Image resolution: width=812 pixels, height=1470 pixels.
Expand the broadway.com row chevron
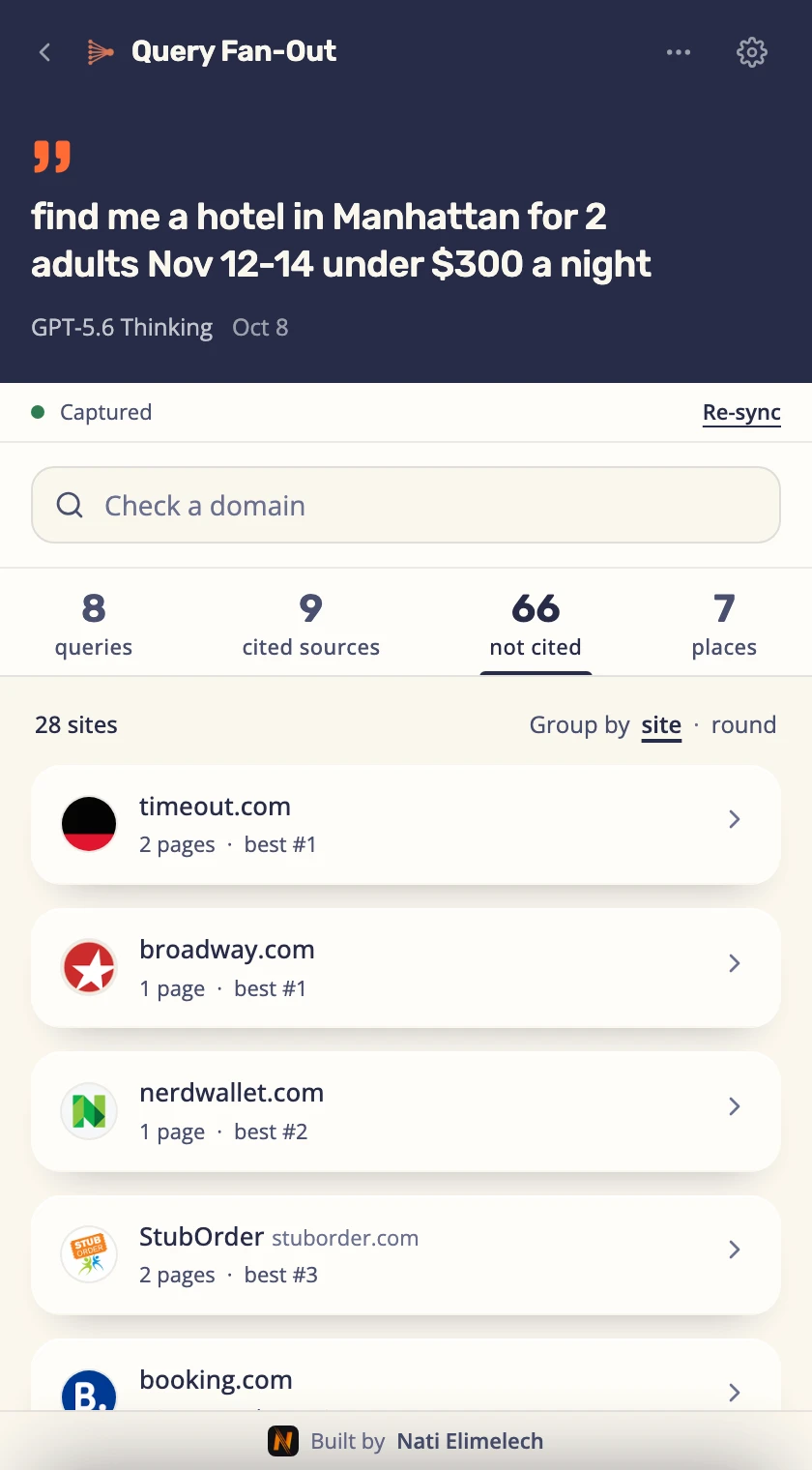tap(735, 962)
